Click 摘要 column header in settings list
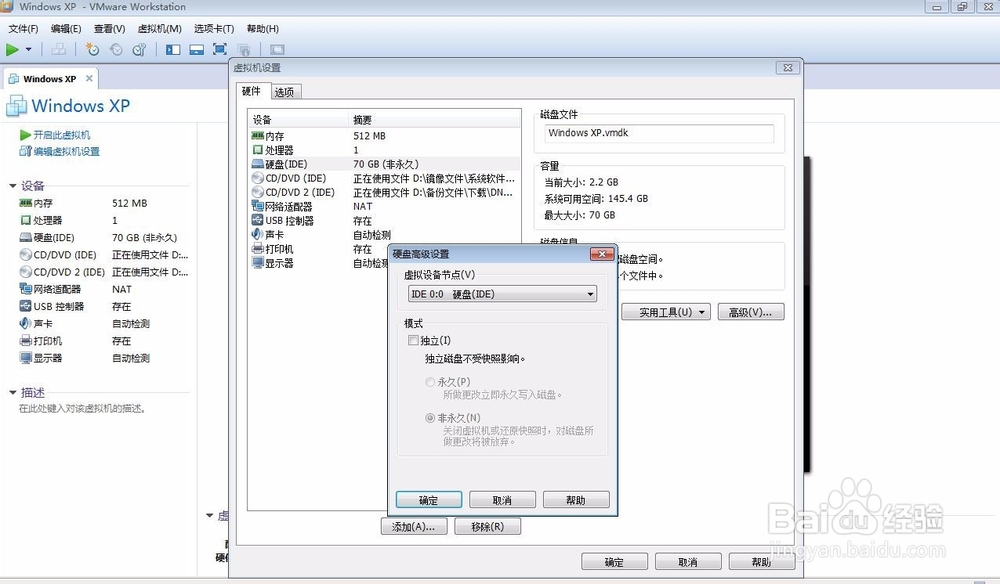Screen dimensions: 1000x584 tap(435, 119)
